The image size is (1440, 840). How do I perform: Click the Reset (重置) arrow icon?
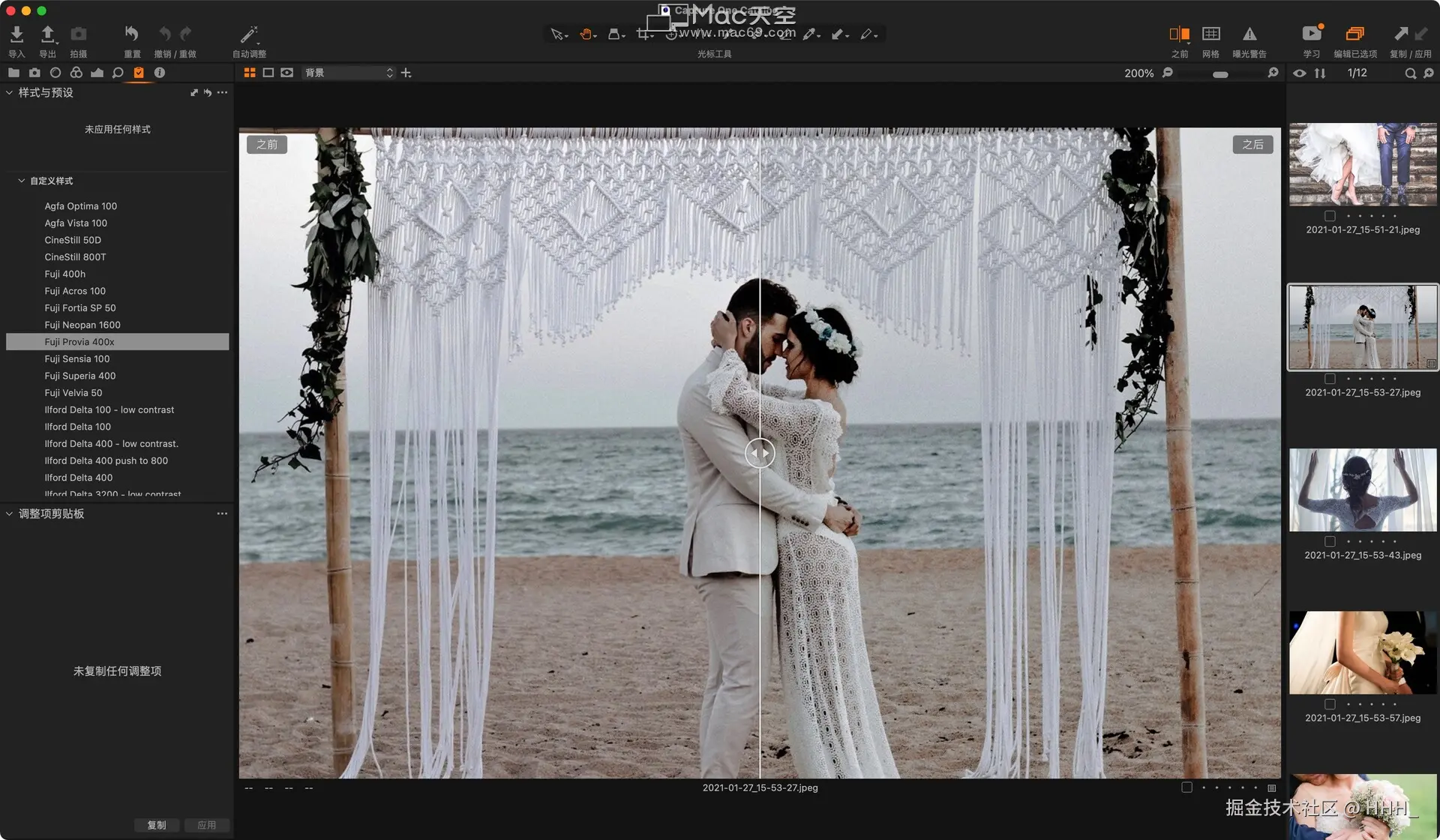(132, 34)
